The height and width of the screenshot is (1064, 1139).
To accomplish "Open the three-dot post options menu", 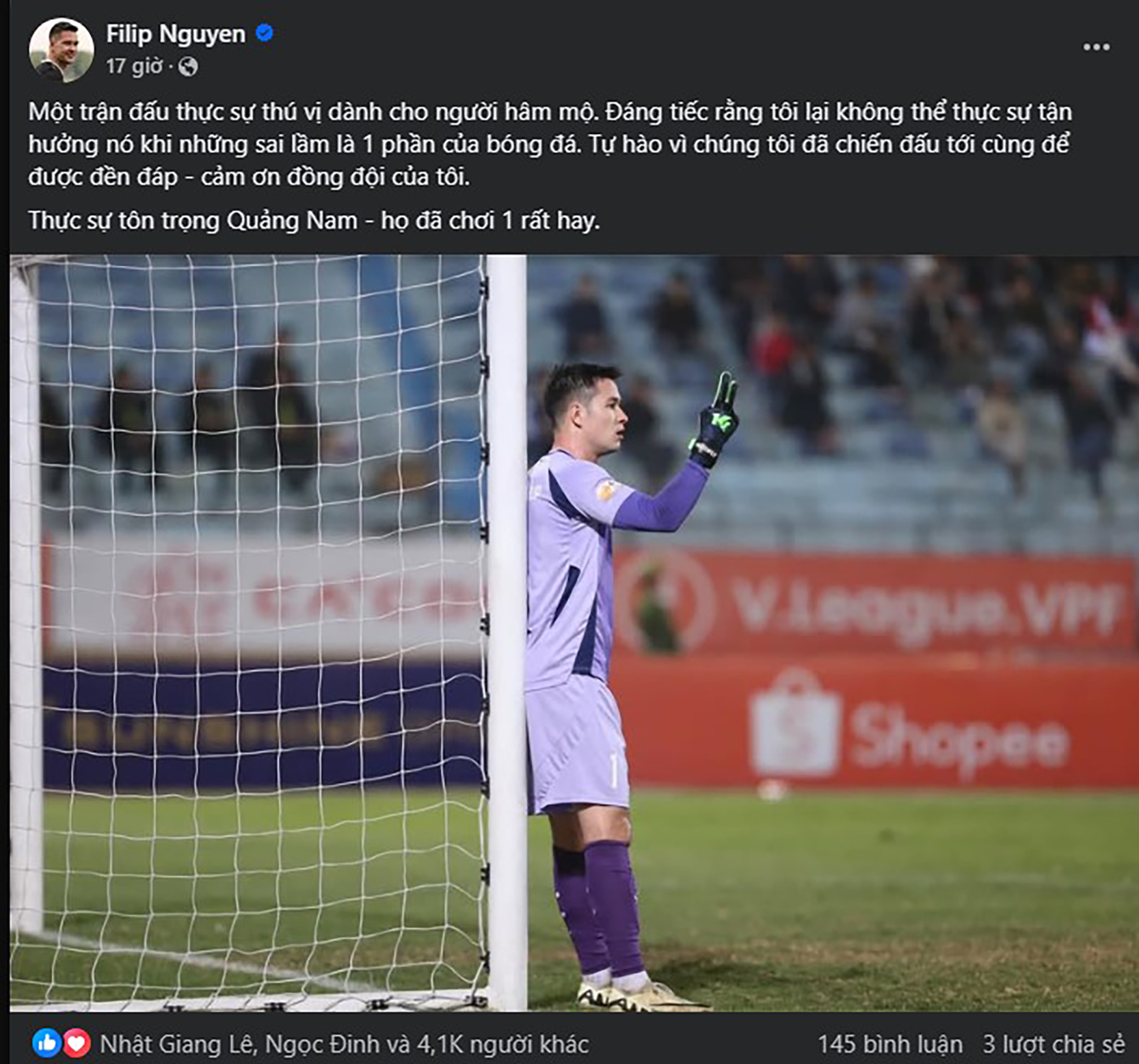I will [x=1096, y=47].
